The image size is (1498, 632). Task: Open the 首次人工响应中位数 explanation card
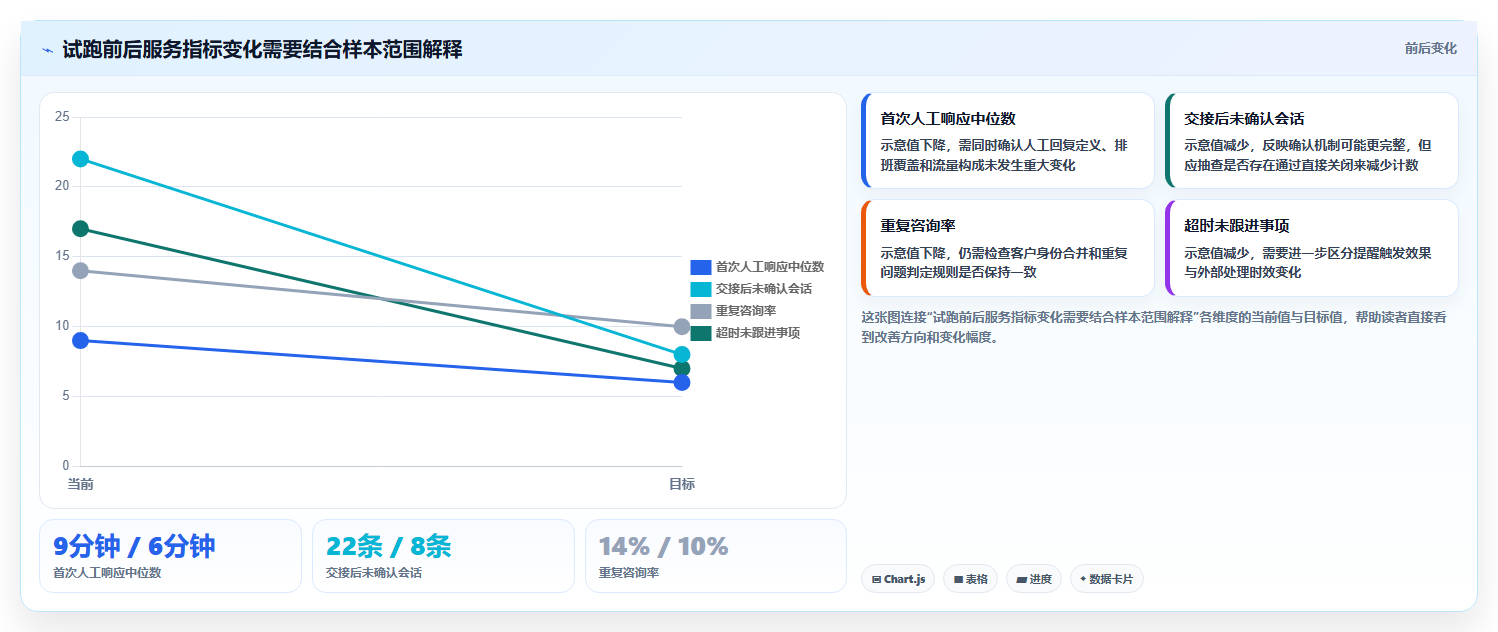[1007, 140]
